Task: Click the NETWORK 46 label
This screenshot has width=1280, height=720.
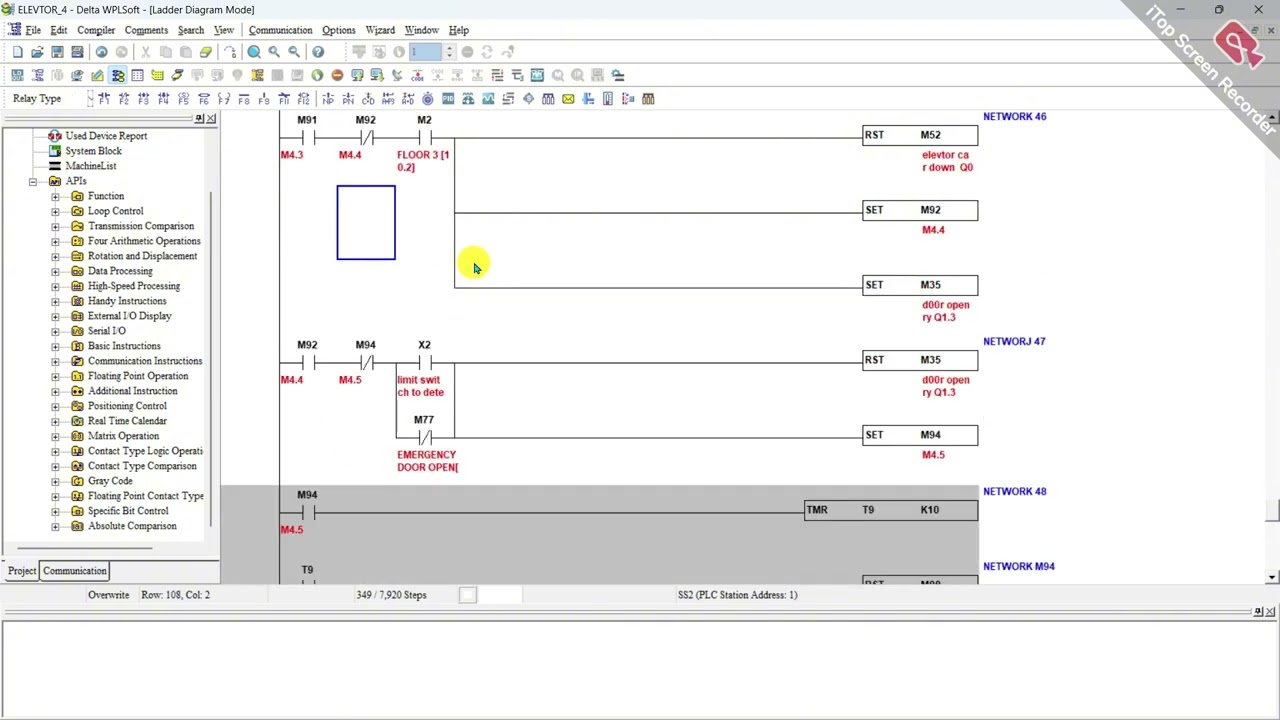Action: pyautogui.click(x=1014, y=117)
